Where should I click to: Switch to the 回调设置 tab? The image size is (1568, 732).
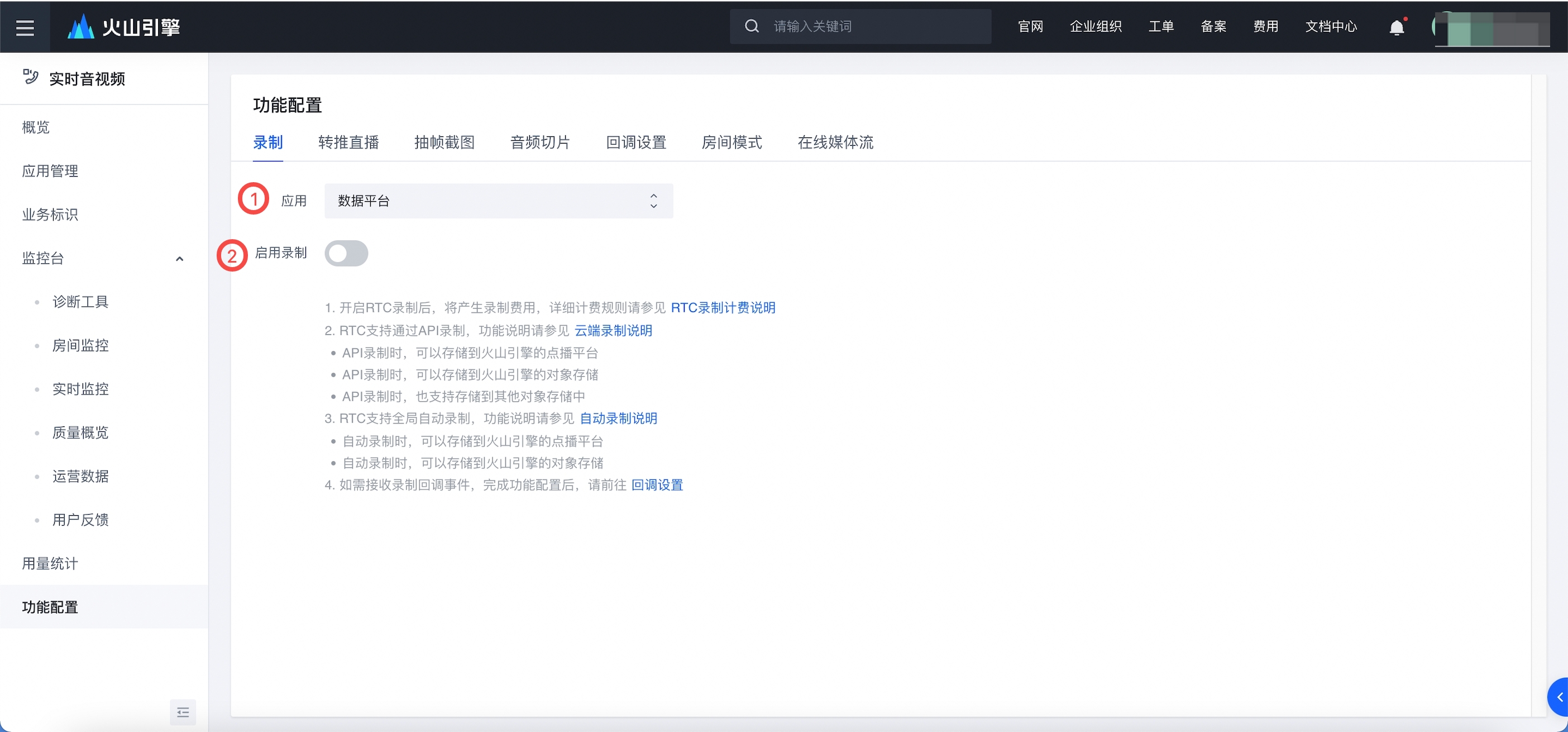pyautogui.click(x=636, y=142)
